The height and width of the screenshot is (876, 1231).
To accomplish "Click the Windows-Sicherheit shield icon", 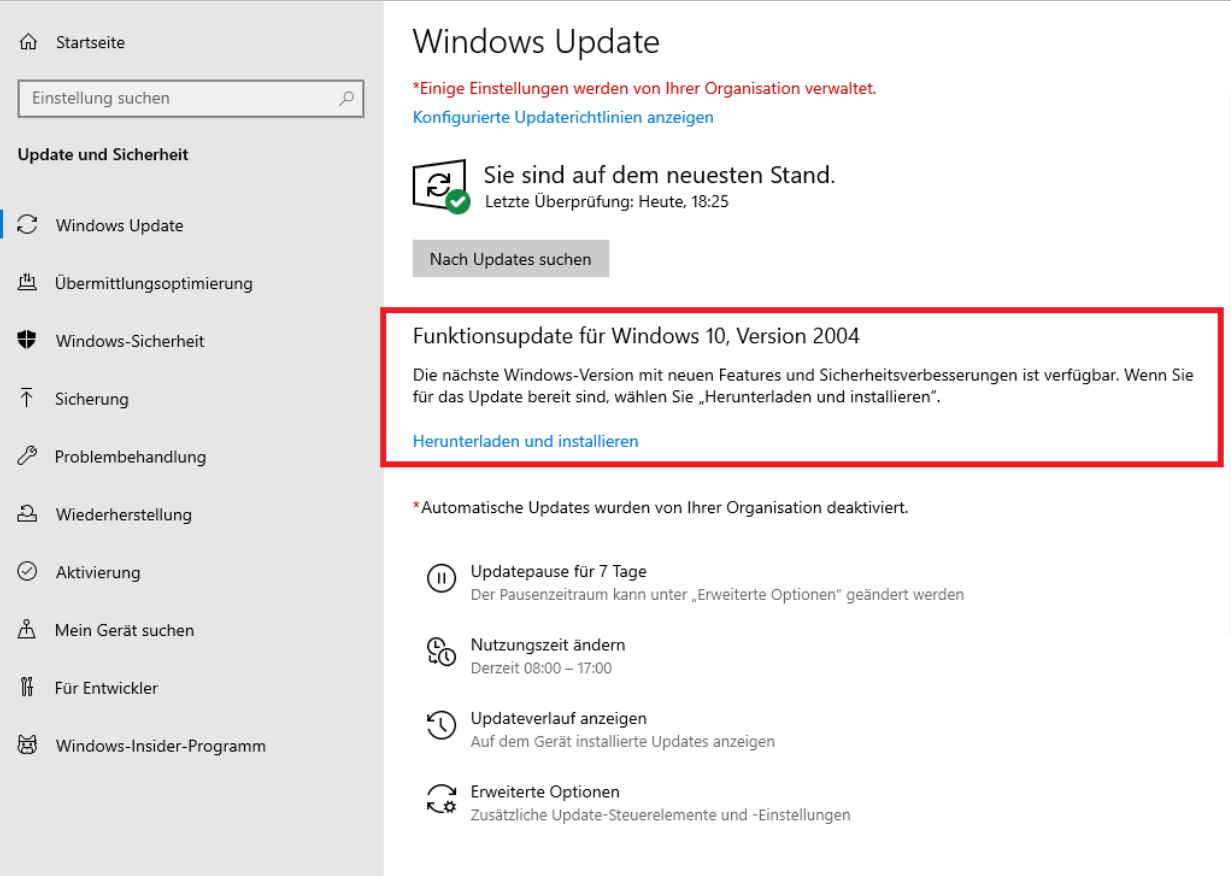I will tap(28, 341).
